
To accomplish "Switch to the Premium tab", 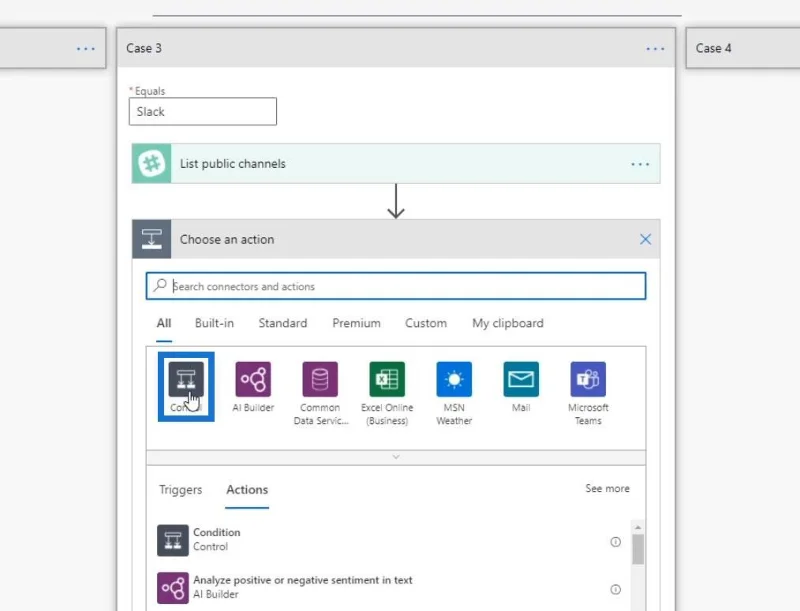I will [x=356, y=323].
